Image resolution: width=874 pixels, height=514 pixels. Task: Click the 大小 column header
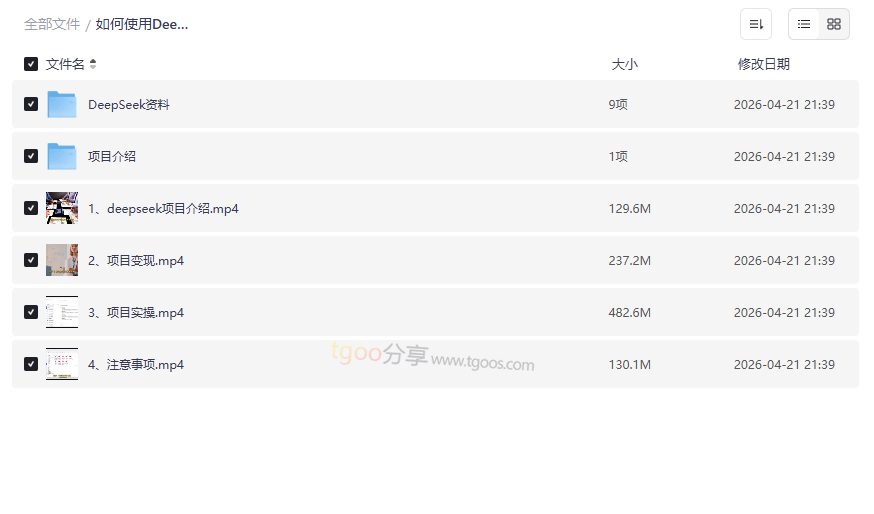[624, 64]
